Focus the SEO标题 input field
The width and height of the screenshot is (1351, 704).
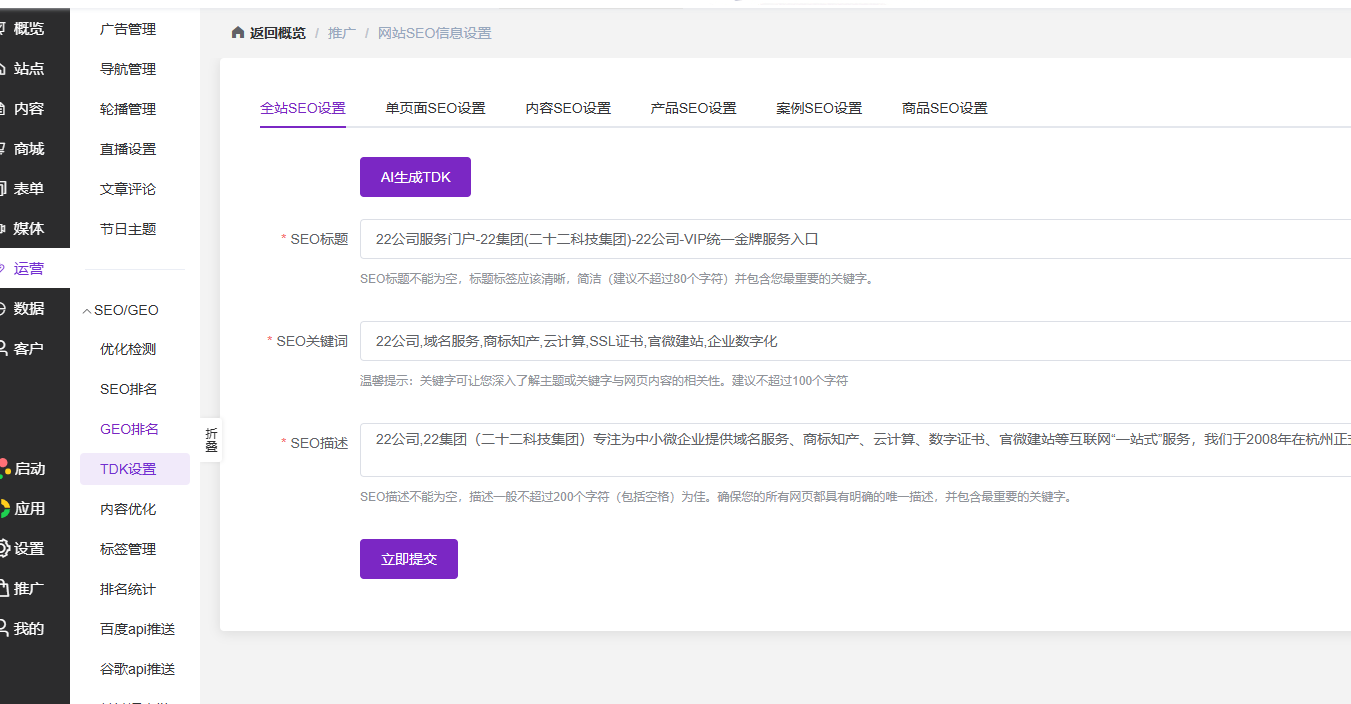point(855,239)
